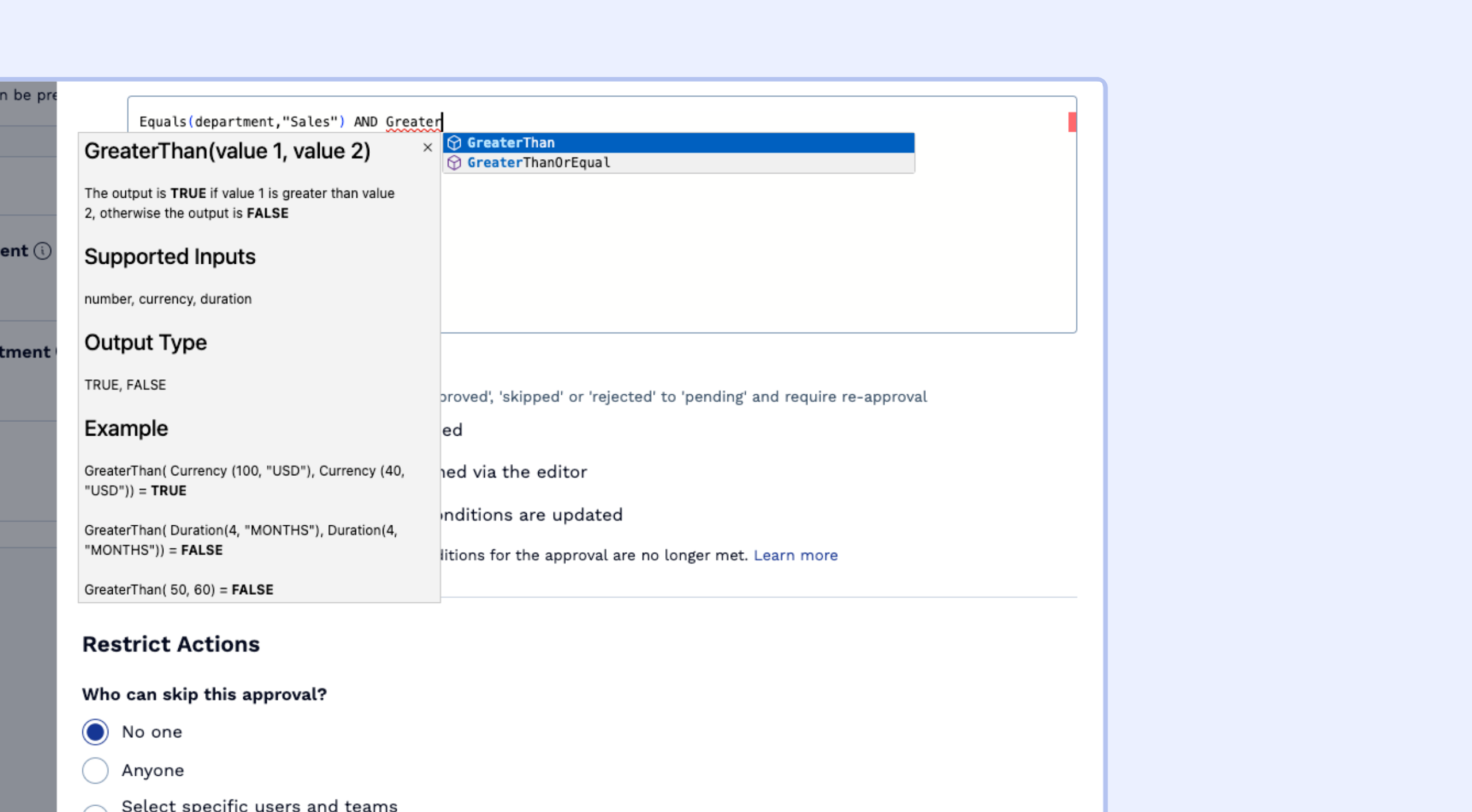
Task: Click the GreaterThan(value 1, value 2) doc title
Action: pyautogui.click(x=227, y=151)
